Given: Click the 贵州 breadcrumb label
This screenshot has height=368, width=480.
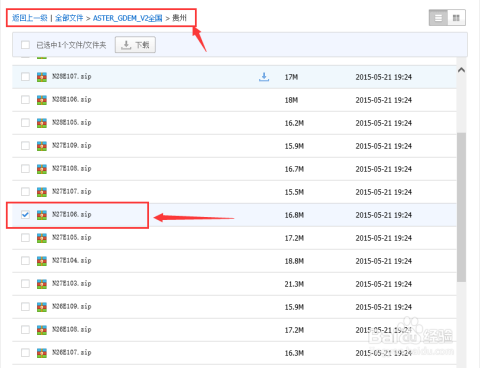Looking at the screenshot, I should pos(179,18).
